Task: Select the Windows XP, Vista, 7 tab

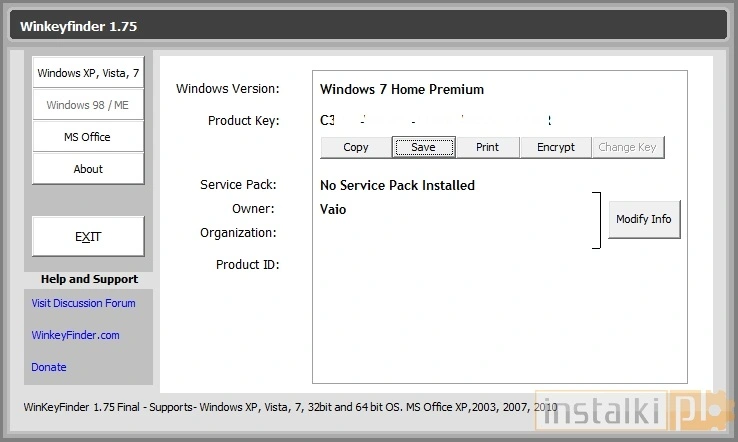Action: [x=88, y=73]
